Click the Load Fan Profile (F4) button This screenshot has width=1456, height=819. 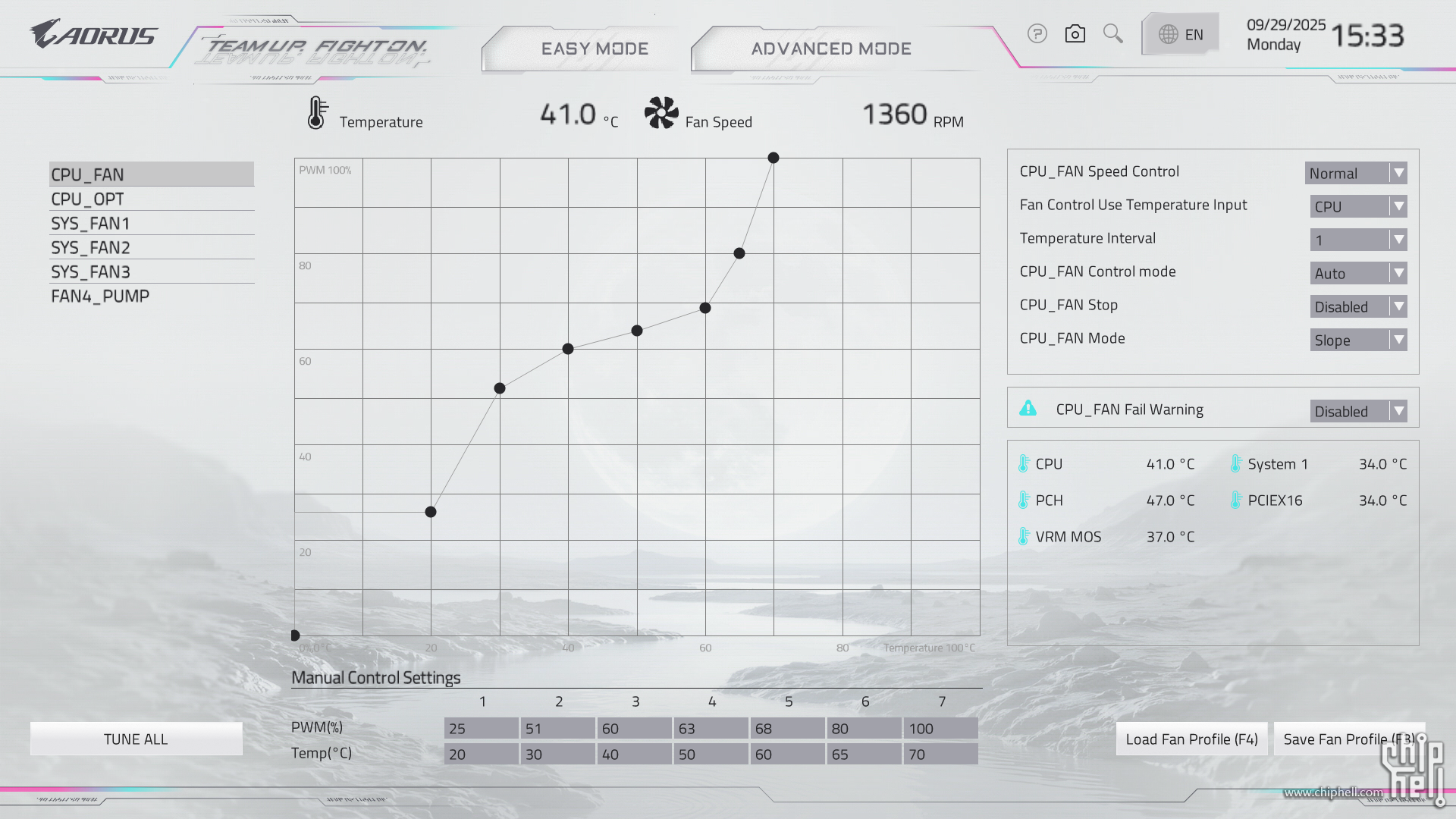point(1191,739)
